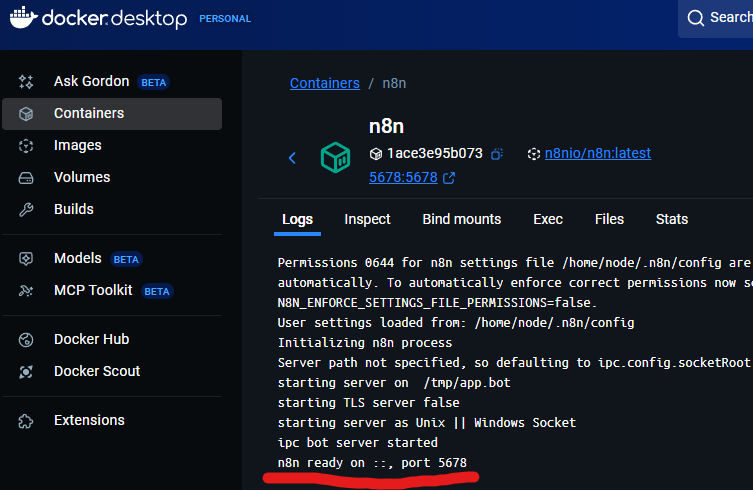Click the 'ipc bot server started' log line
Image resolution: width=753 pixels, height=491 pixels.
(x=358, y=442)
